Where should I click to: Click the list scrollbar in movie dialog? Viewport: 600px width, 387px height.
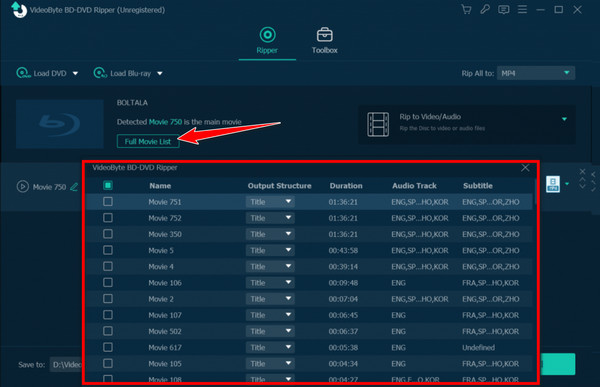coord(535,190)
